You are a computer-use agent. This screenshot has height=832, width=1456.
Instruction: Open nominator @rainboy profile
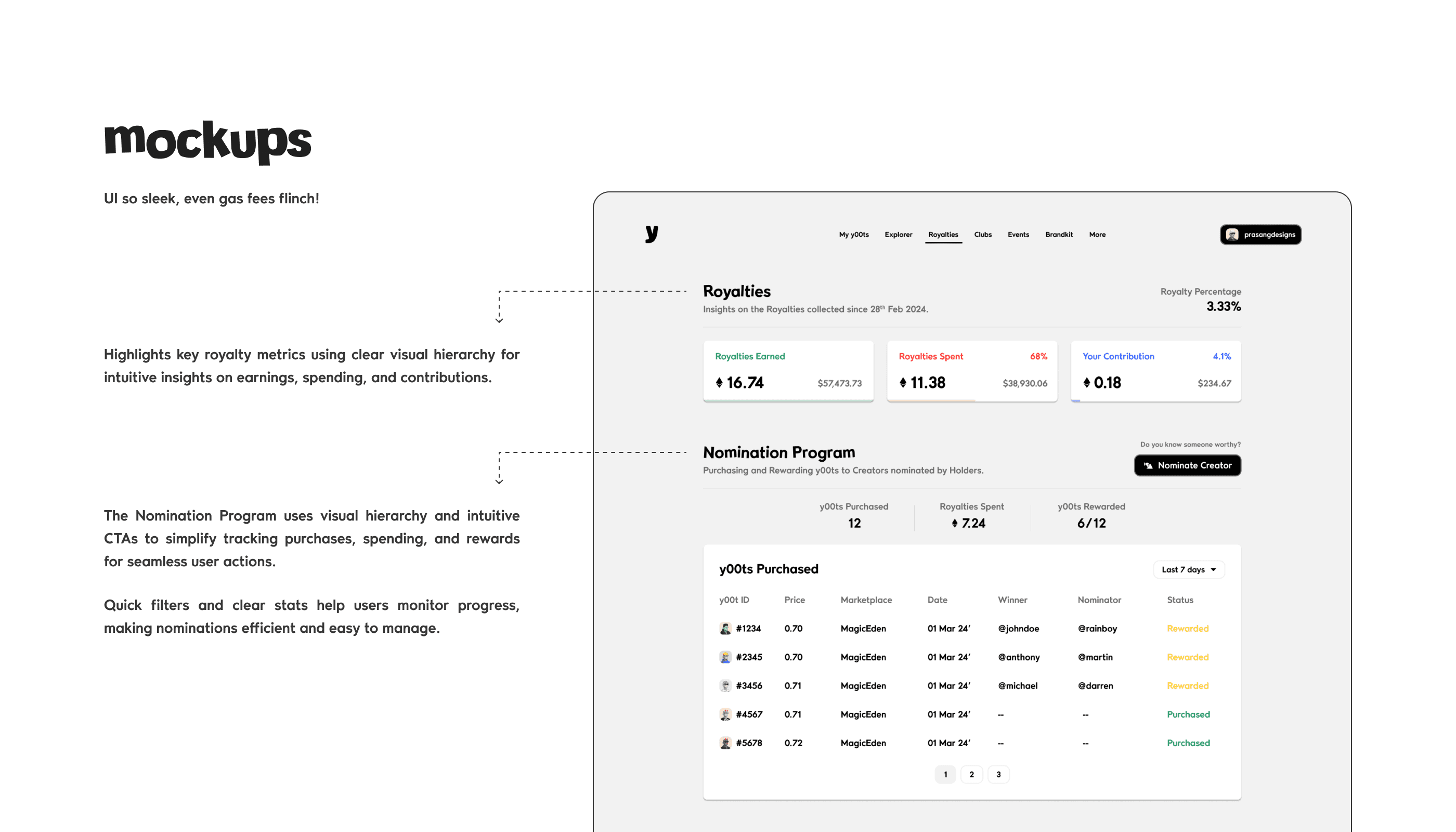click(x=1097, y=629)
